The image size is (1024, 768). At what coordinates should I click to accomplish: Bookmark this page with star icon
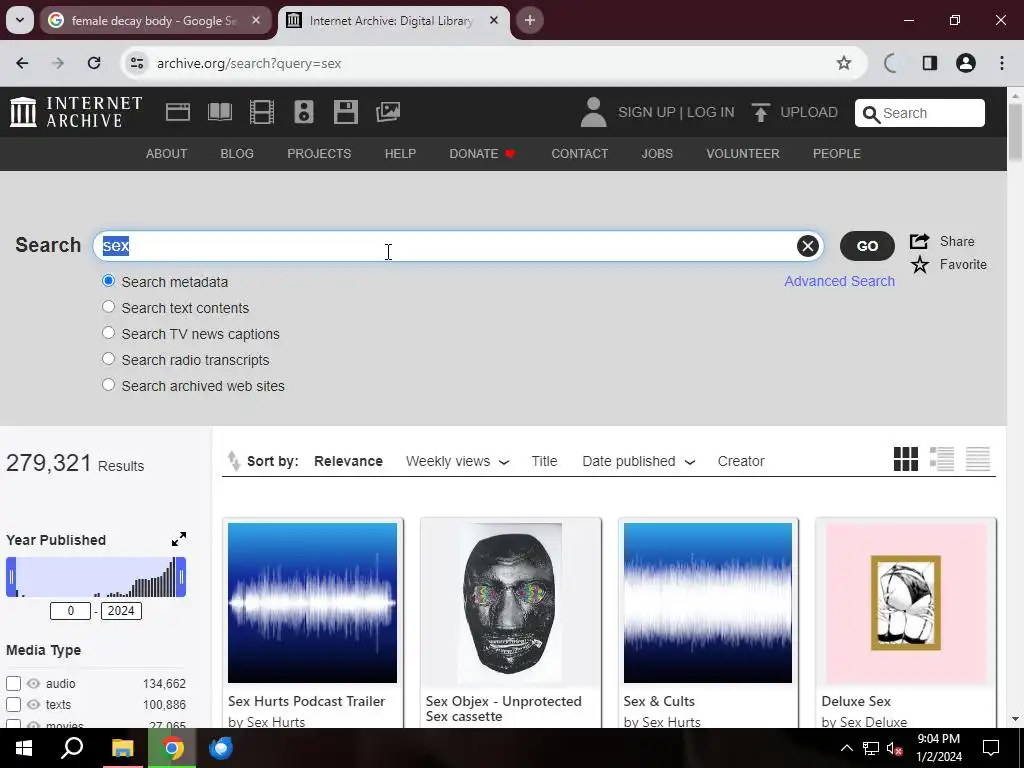[844, 63]
